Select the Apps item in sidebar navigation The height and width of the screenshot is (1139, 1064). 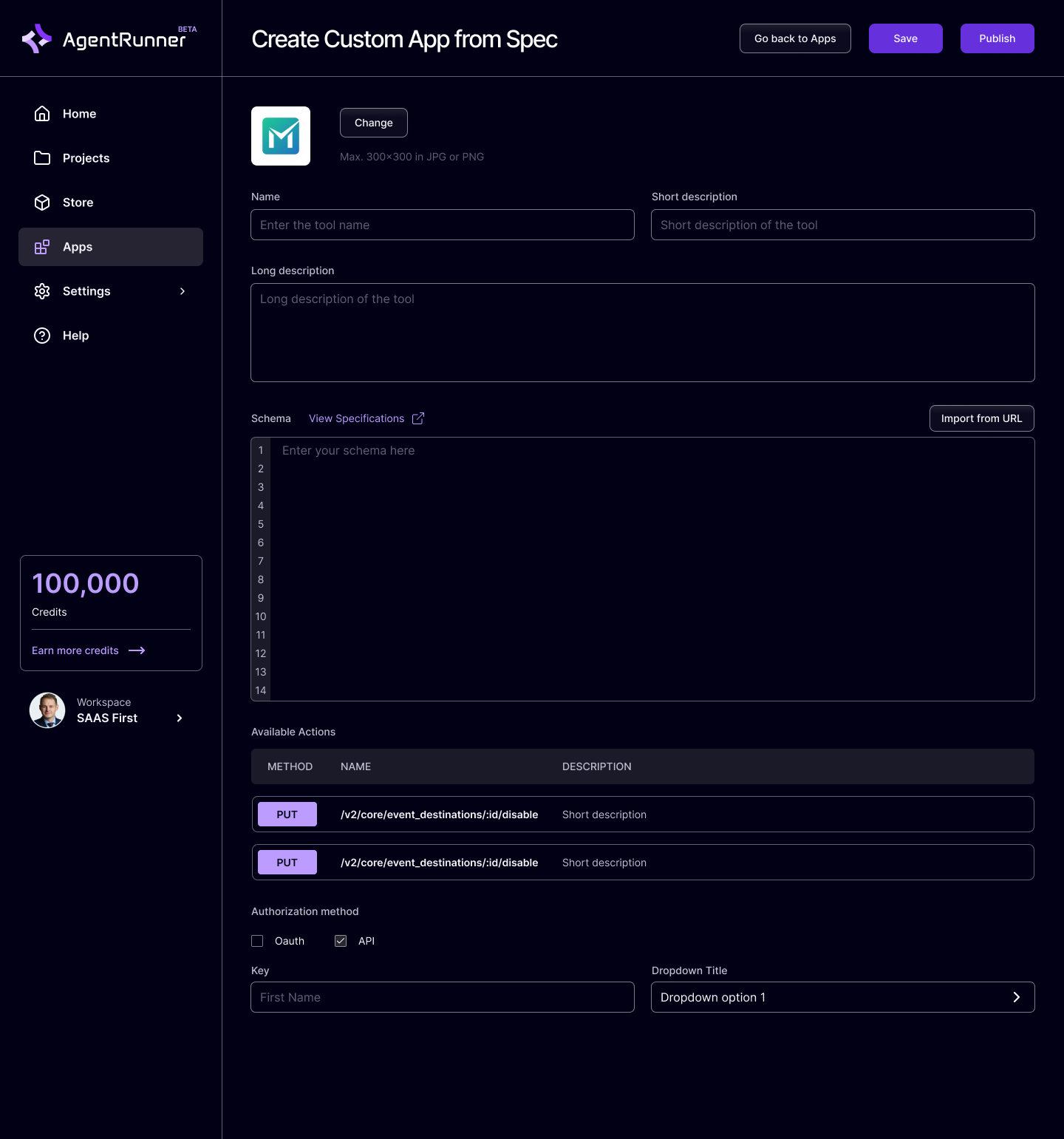(x=78, y=247)
